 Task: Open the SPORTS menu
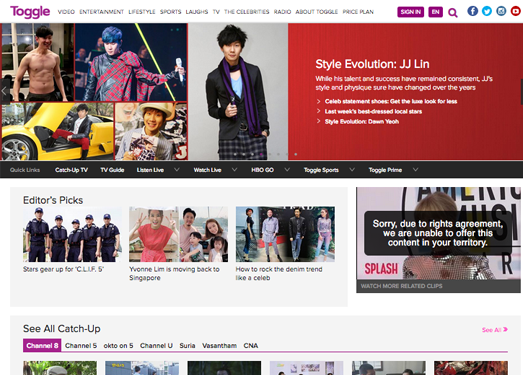170,12
